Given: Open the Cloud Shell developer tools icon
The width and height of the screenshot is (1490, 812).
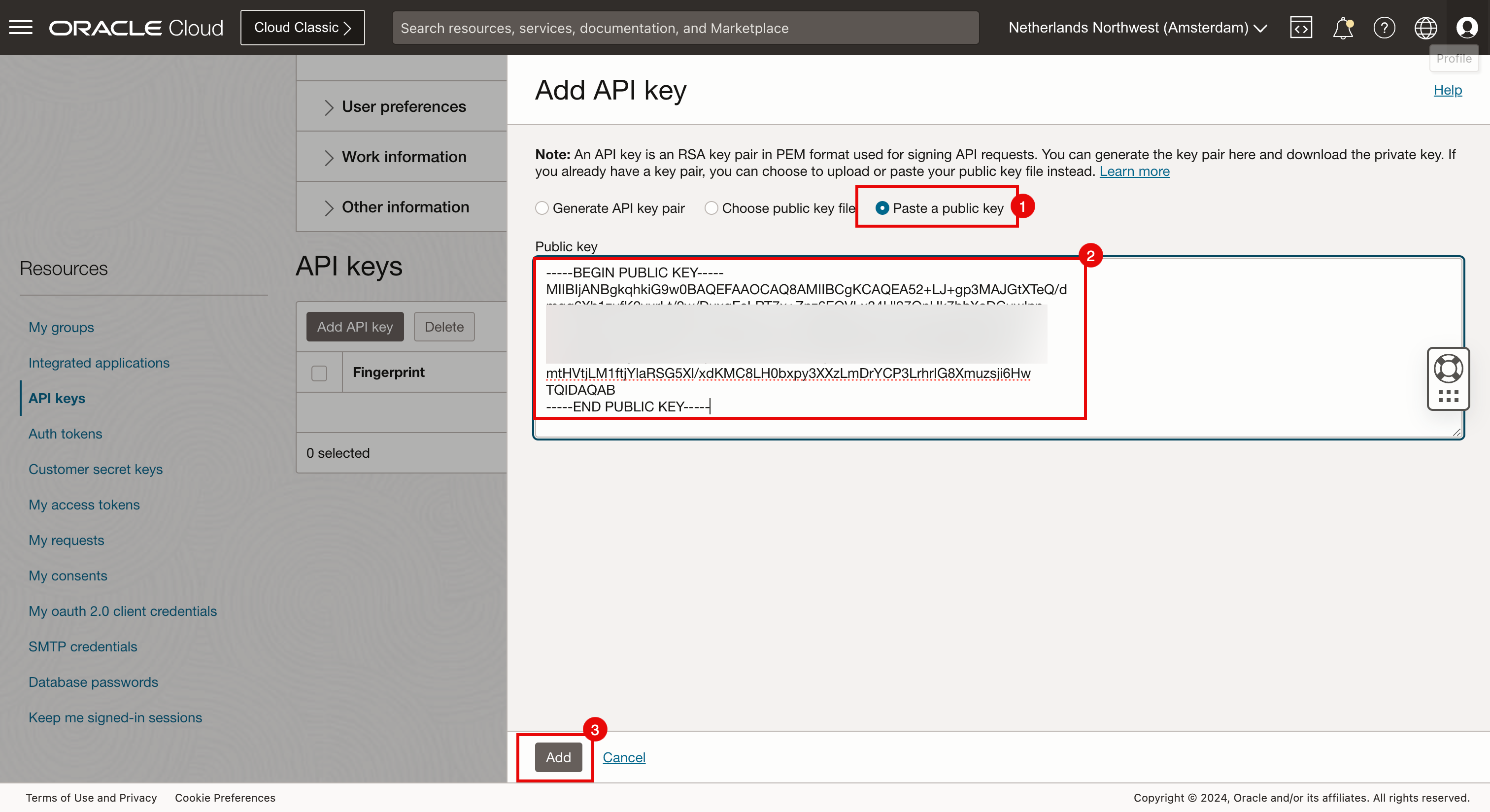Looking at the screenshot, I should click(1300, 28).
